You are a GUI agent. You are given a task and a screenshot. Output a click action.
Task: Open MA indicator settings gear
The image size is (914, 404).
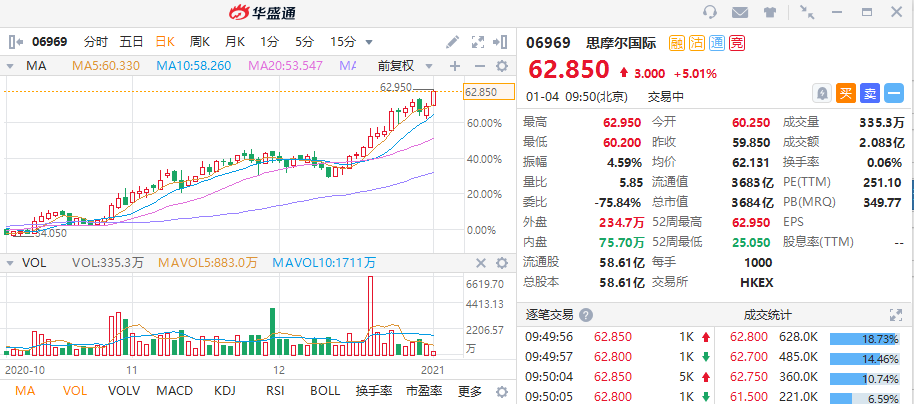(x=501, y=66)
